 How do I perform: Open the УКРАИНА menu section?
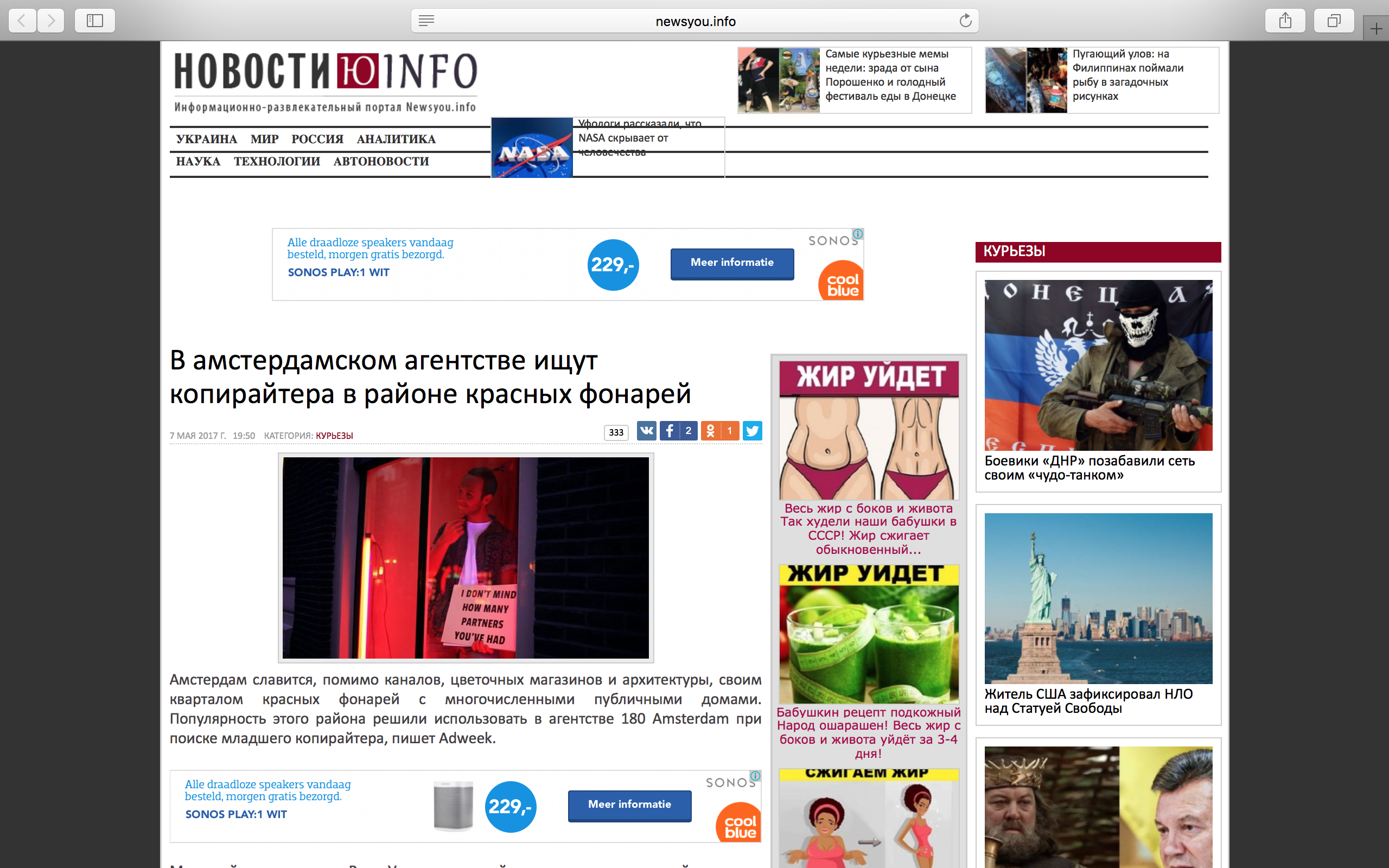tap(206, 139)
